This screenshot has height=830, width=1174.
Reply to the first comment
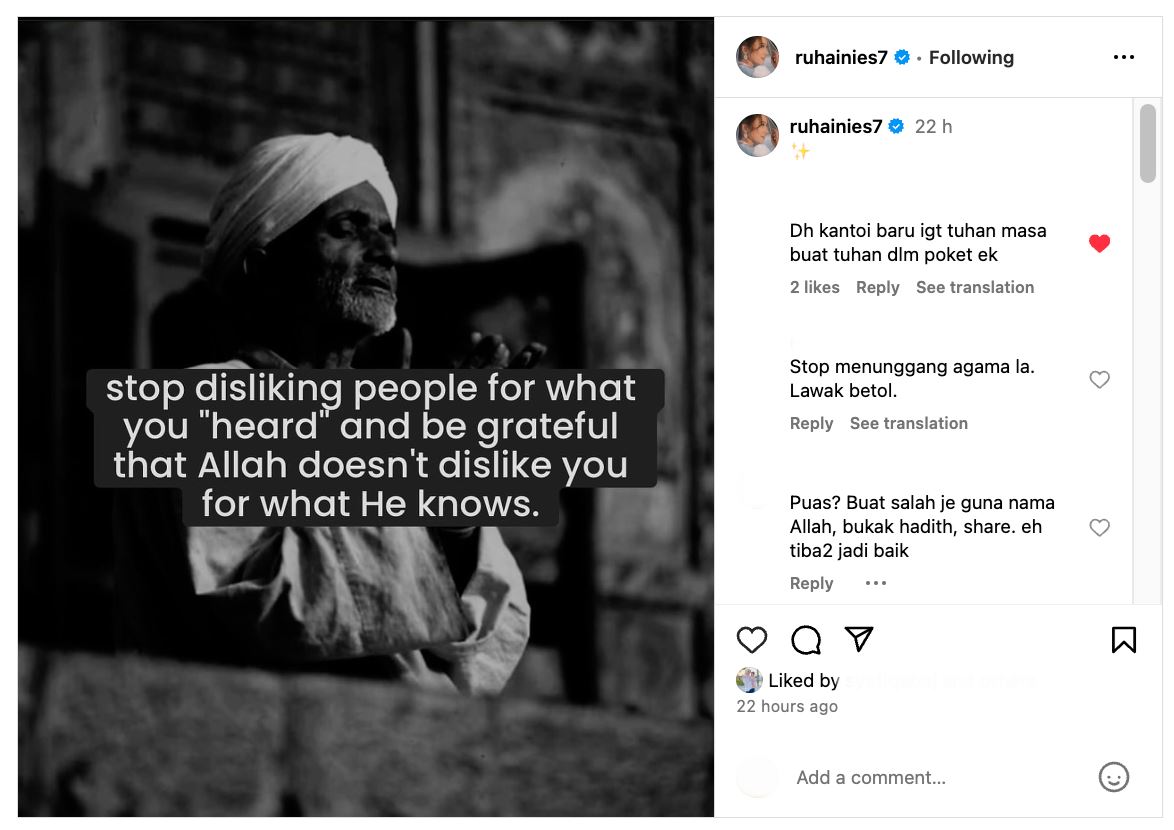point(877,287)
